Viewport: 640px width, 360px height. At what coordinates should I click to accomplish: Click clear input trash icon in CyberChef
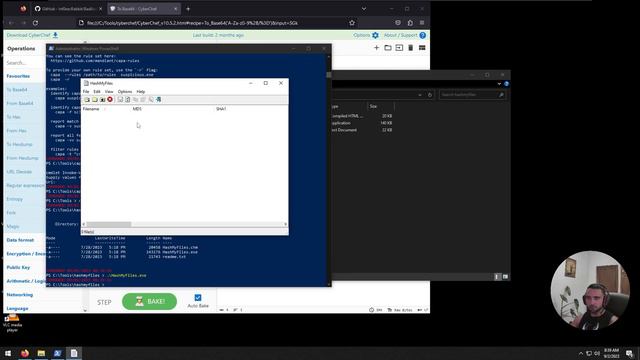coord(411,48)
